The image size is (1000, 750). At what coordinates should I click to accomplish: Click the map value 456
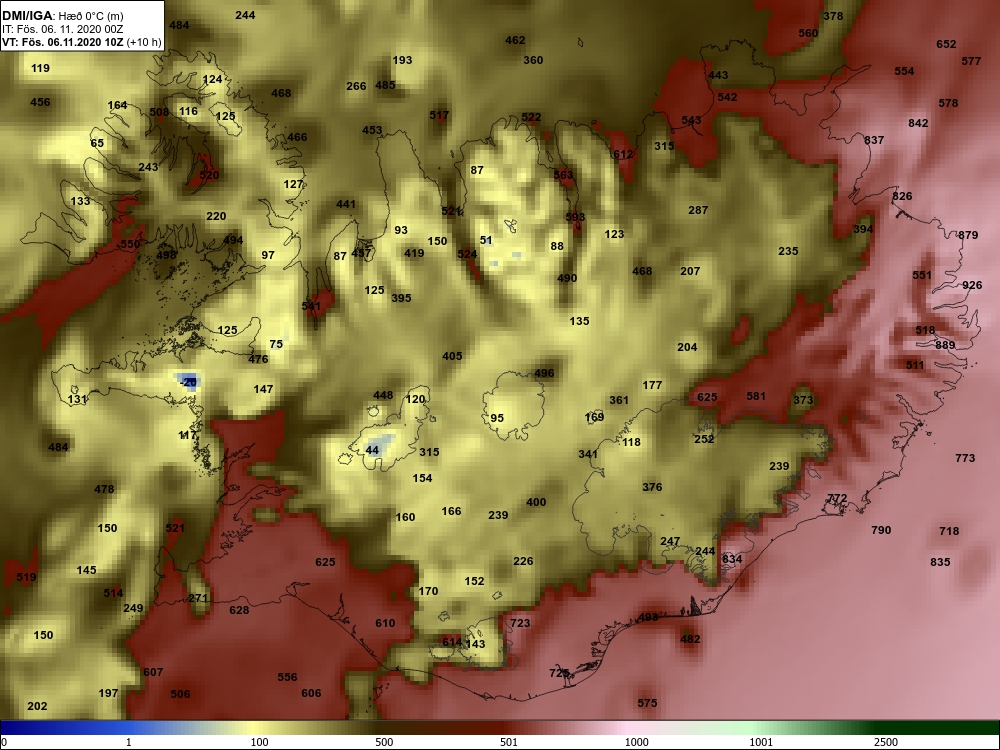coord(40,102)
